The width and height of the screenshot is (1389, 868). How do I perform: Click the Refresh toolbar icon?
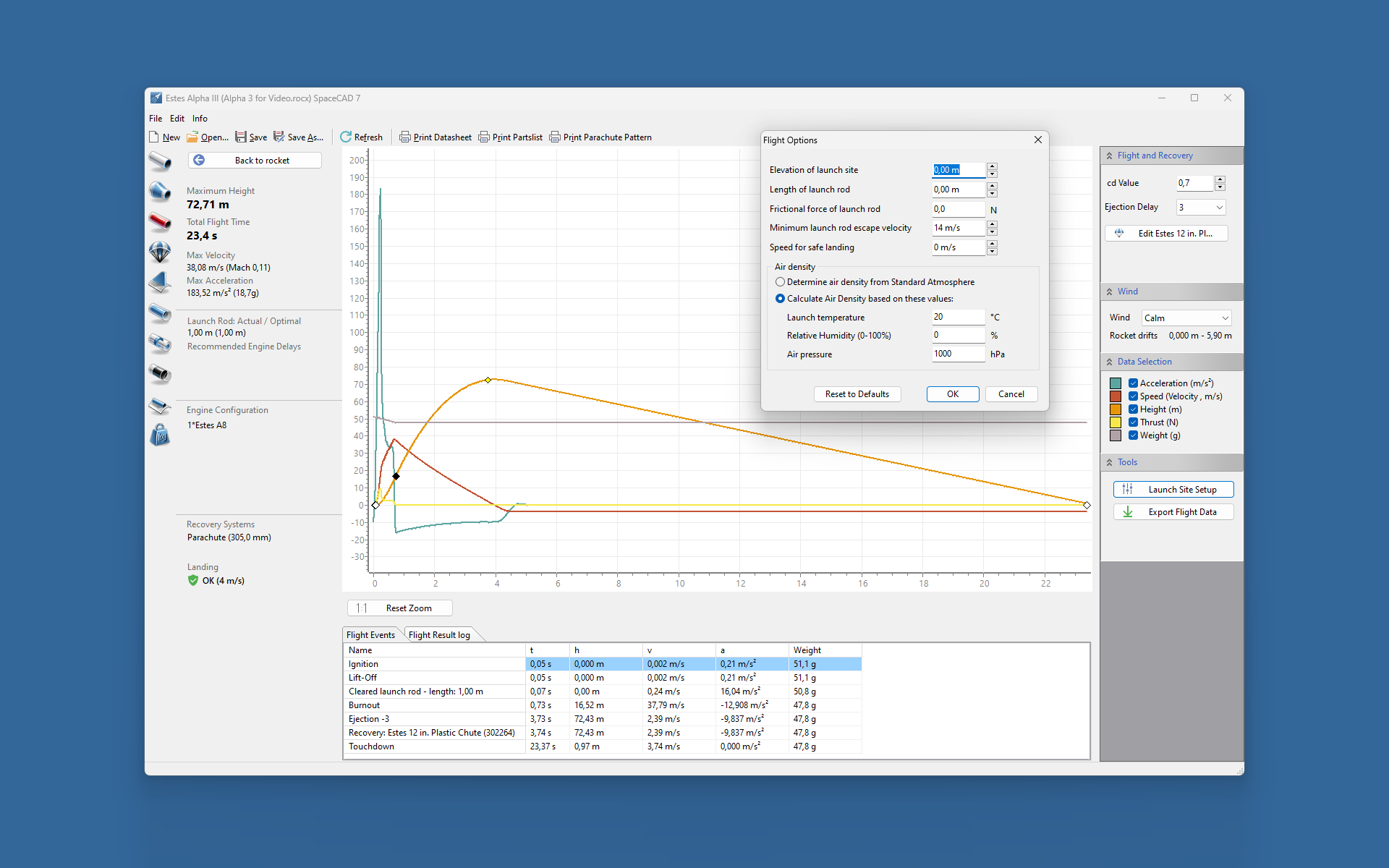point(346,137)
